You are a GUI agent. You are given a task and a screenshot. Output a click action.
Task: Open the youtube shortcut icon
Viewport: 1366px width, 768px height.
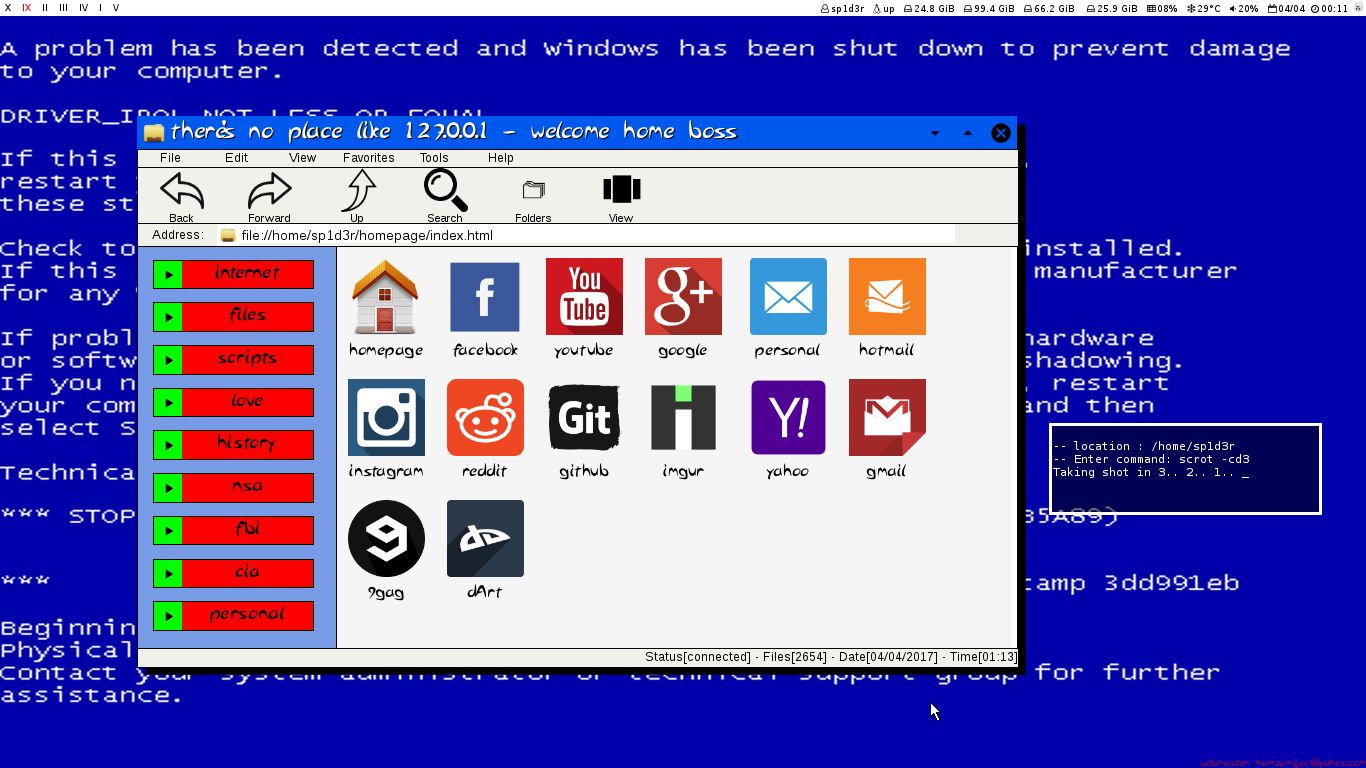click(583, 297)
